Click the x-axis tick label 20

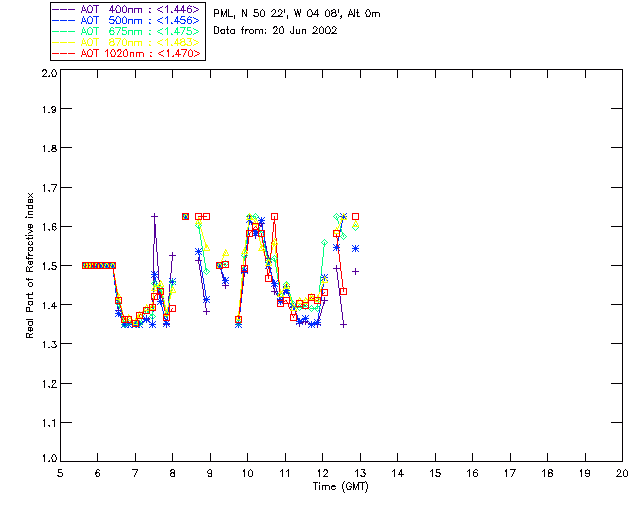[x=622, y=473]
